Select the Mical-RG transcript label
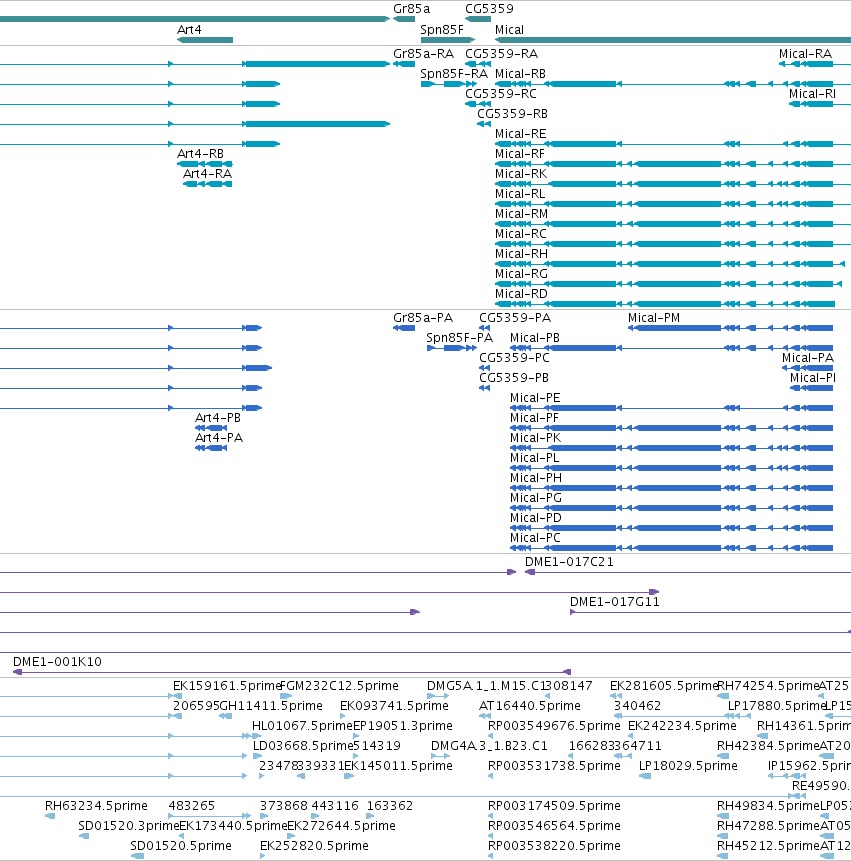Viewport: 851px width, 861px height. (x=522, y=274)
